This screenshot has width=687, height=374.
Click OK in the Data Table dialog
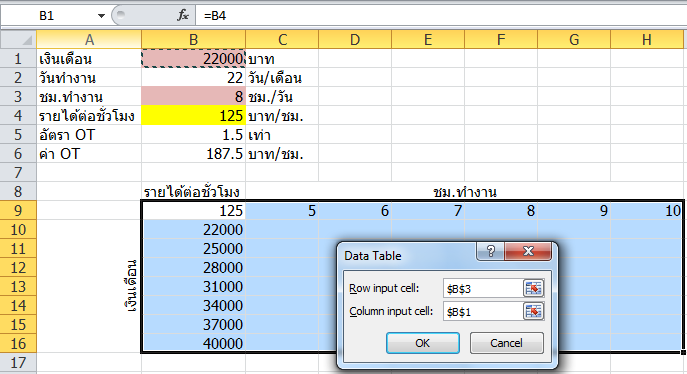[x=423, y=343]
